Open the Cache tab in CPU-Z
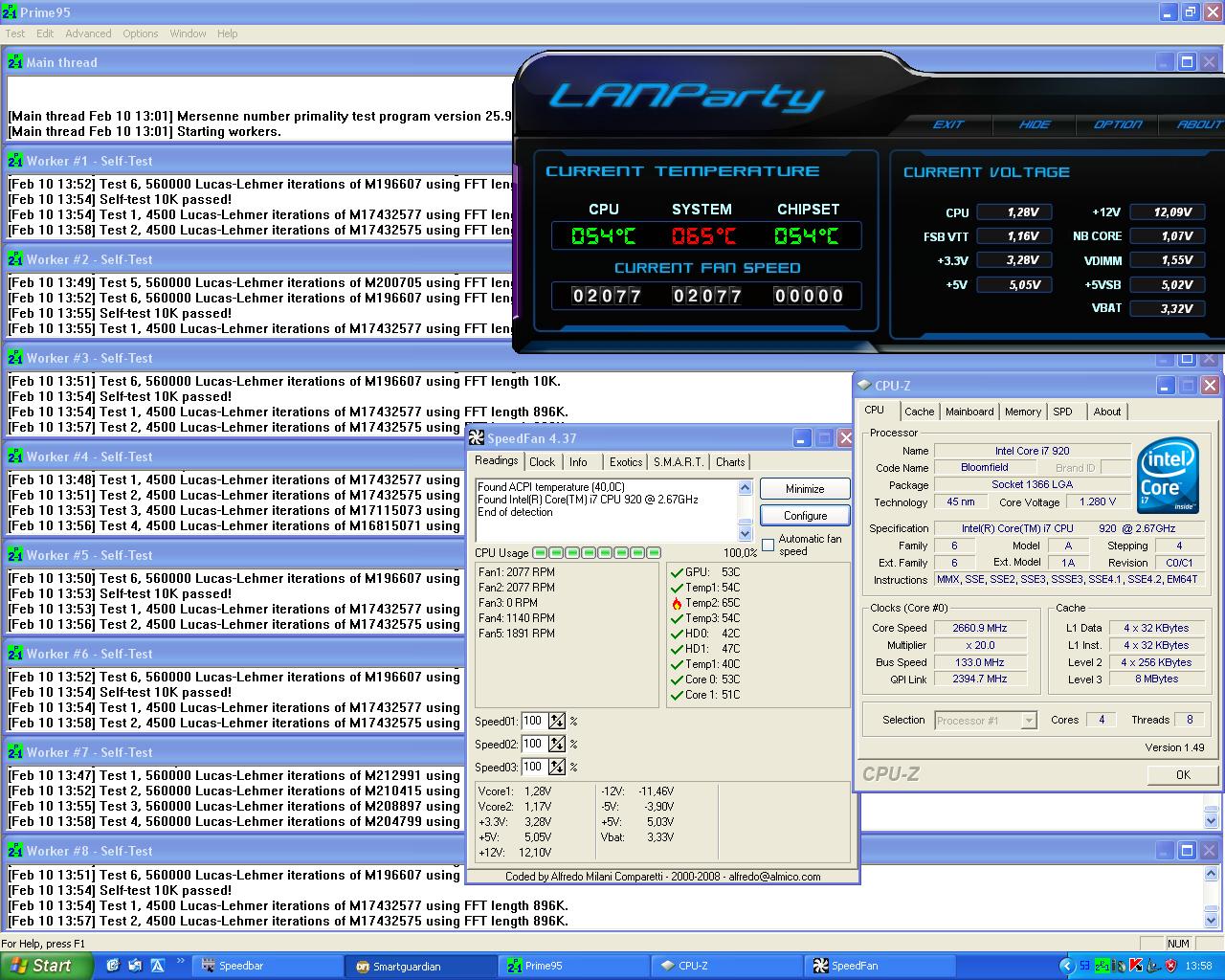 (x=920, y=412)
